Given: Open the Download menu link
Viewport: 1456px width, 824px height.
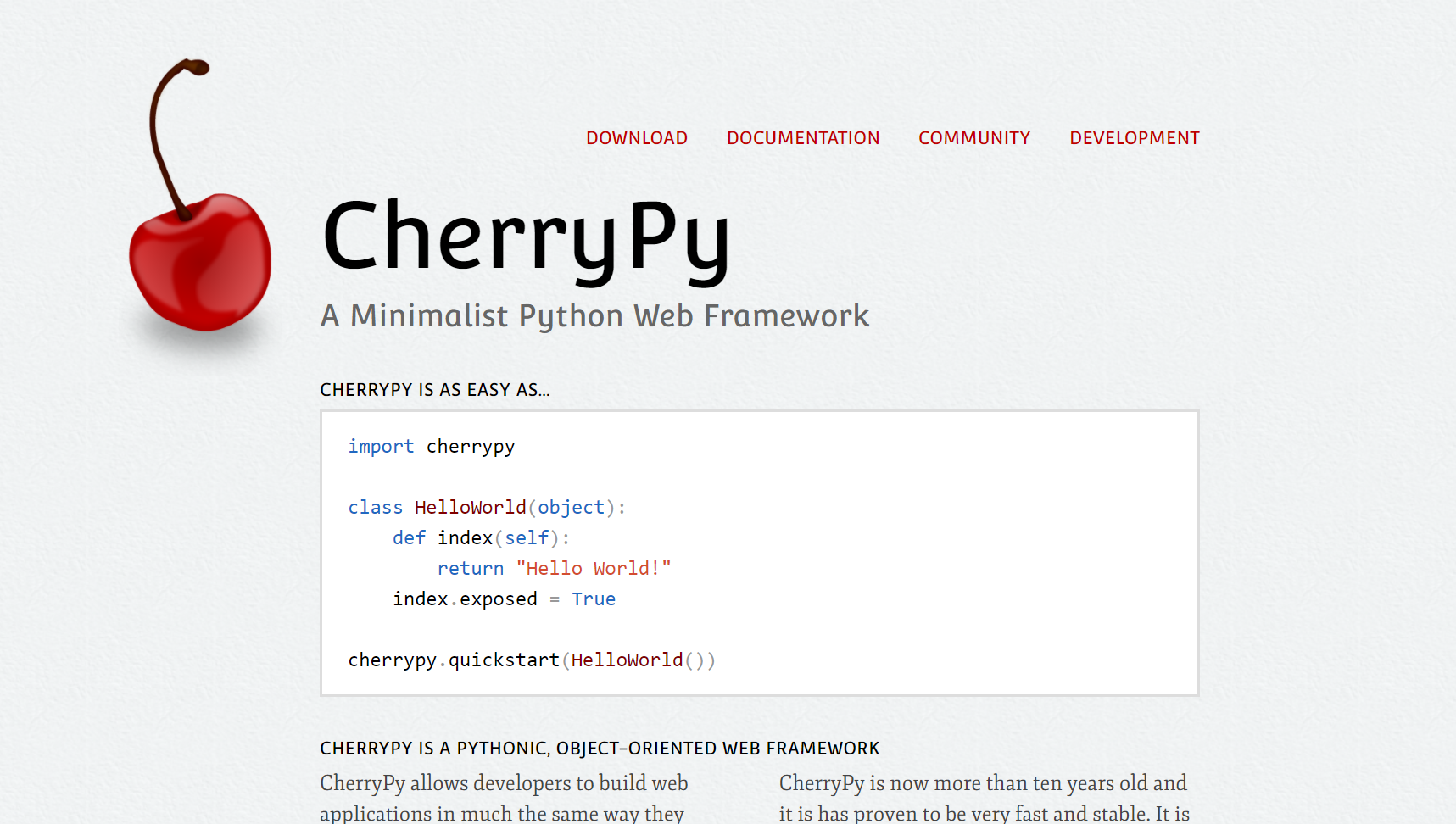Looking at the screenshot, I should (637, 138).
